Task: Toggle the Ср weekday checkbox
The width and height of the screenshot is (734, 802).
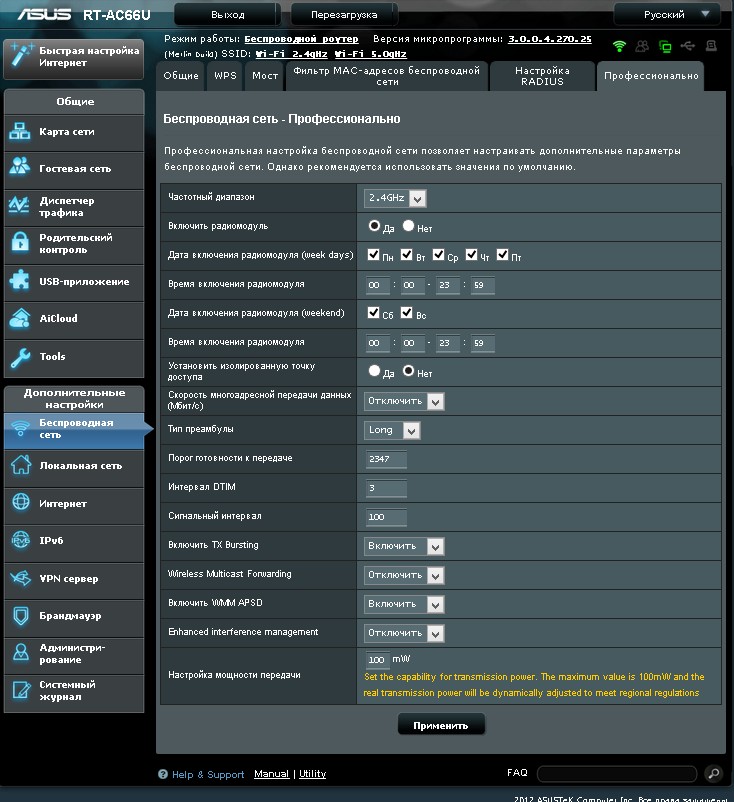Action: 438,255
